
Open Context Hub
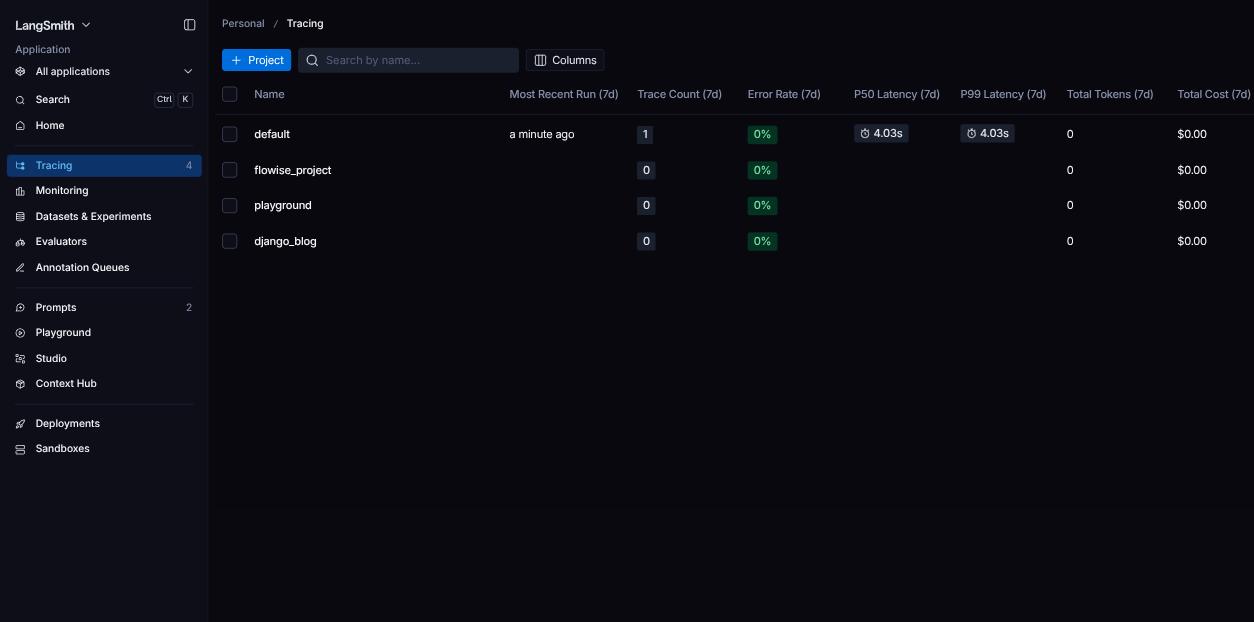click(104, 384)
